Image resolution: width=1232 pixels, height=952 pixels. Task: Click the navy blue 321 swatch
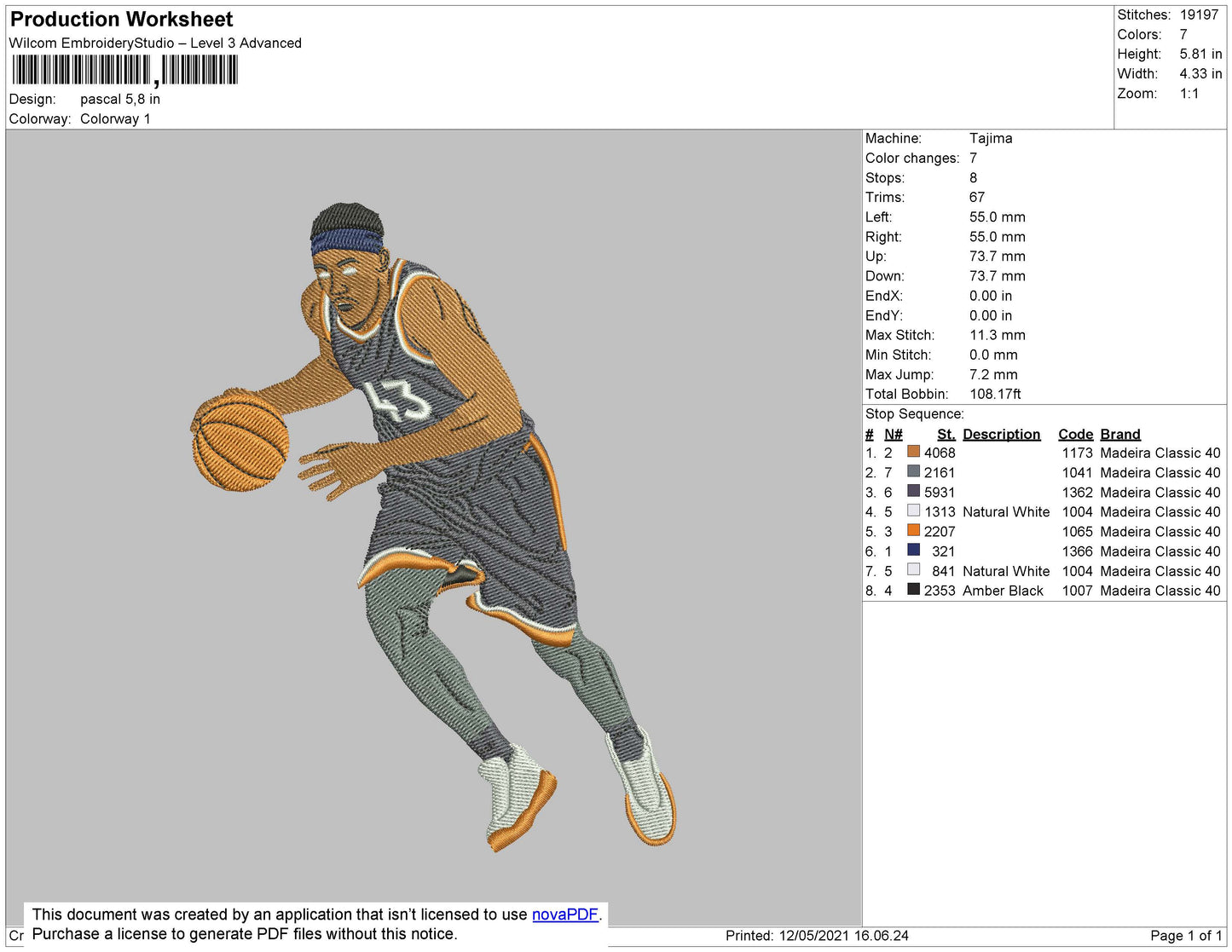[x=913, y=550]
